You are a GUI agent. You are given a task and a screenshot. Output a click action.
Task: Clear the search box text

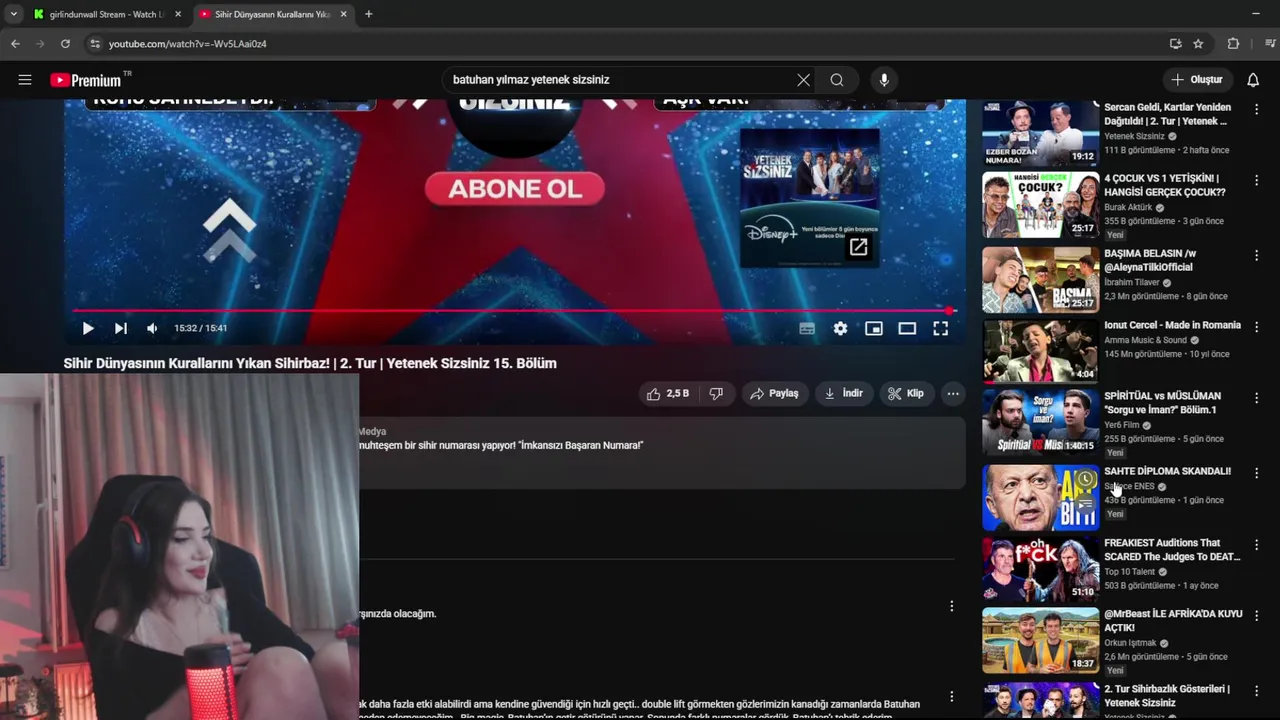click(803, 80)
